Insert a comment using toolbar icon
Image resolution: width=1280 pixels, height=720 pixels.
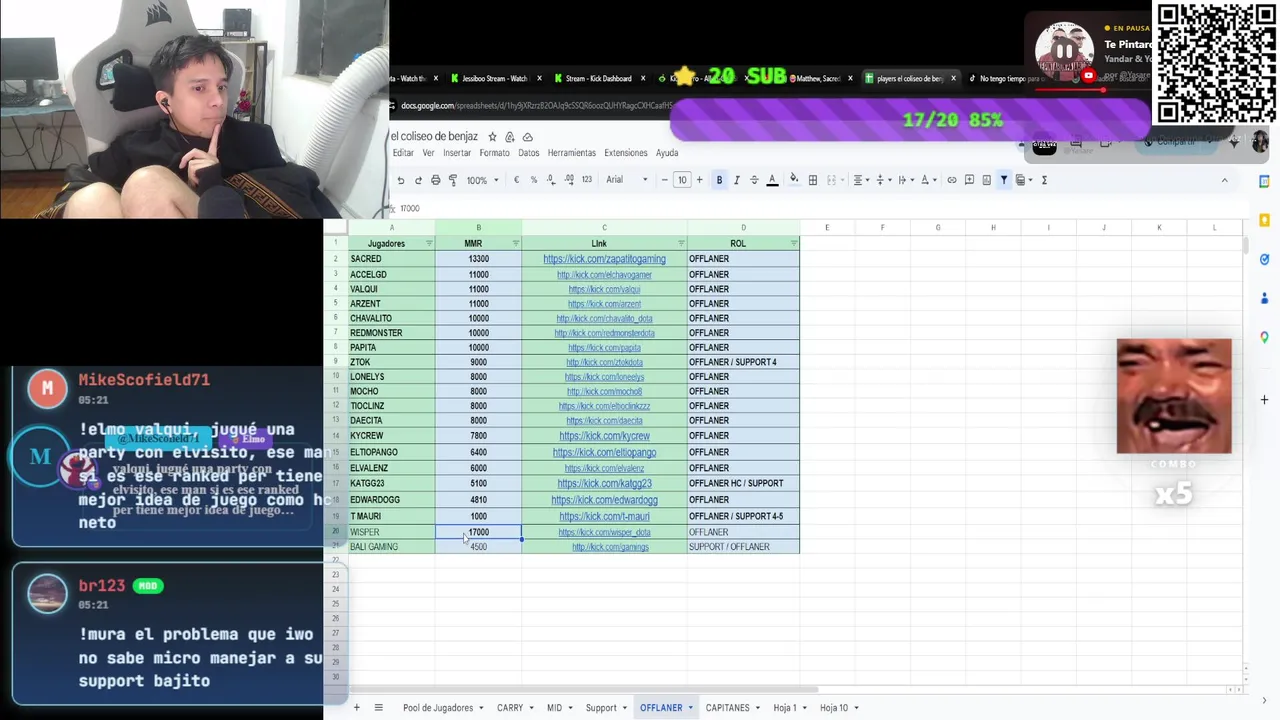pyautogui.click(x=969, y=180)
